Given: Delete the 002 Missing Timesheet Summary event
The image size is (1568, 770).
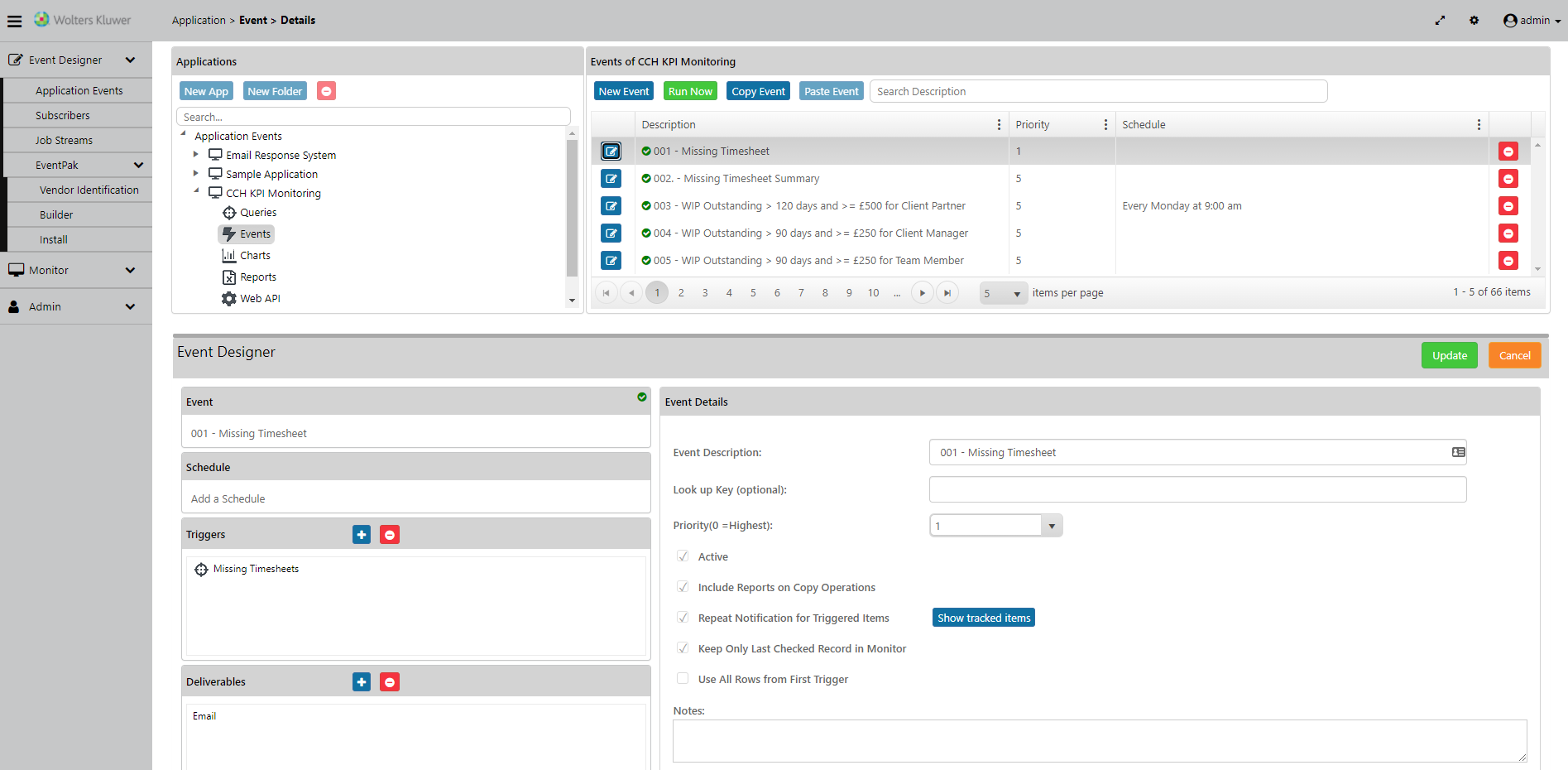Looking at the screenshot, I should click(1508, 179).
